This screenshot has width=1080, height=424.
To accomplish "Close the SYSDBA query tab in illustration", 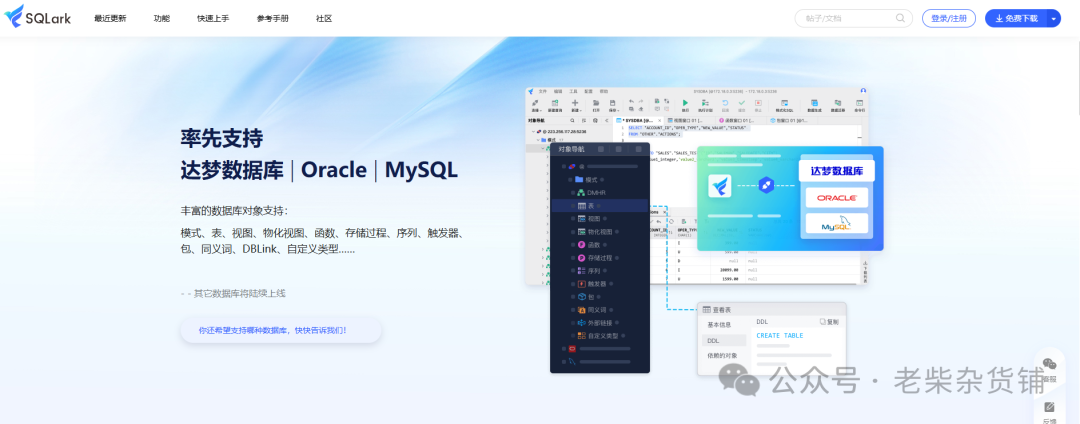I will point(659,120).
